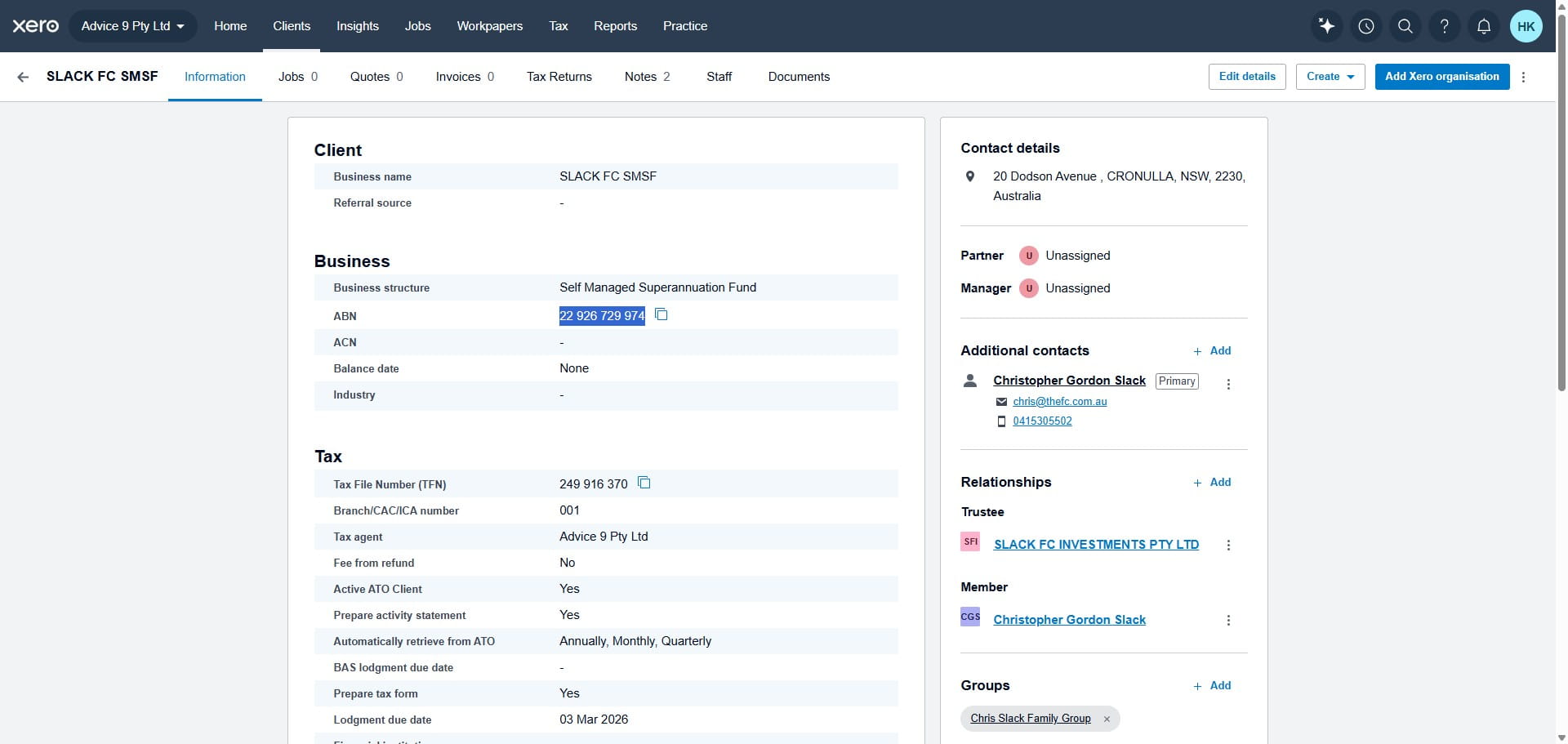Click the Manager unassigned avatar

pos(1029,288)
